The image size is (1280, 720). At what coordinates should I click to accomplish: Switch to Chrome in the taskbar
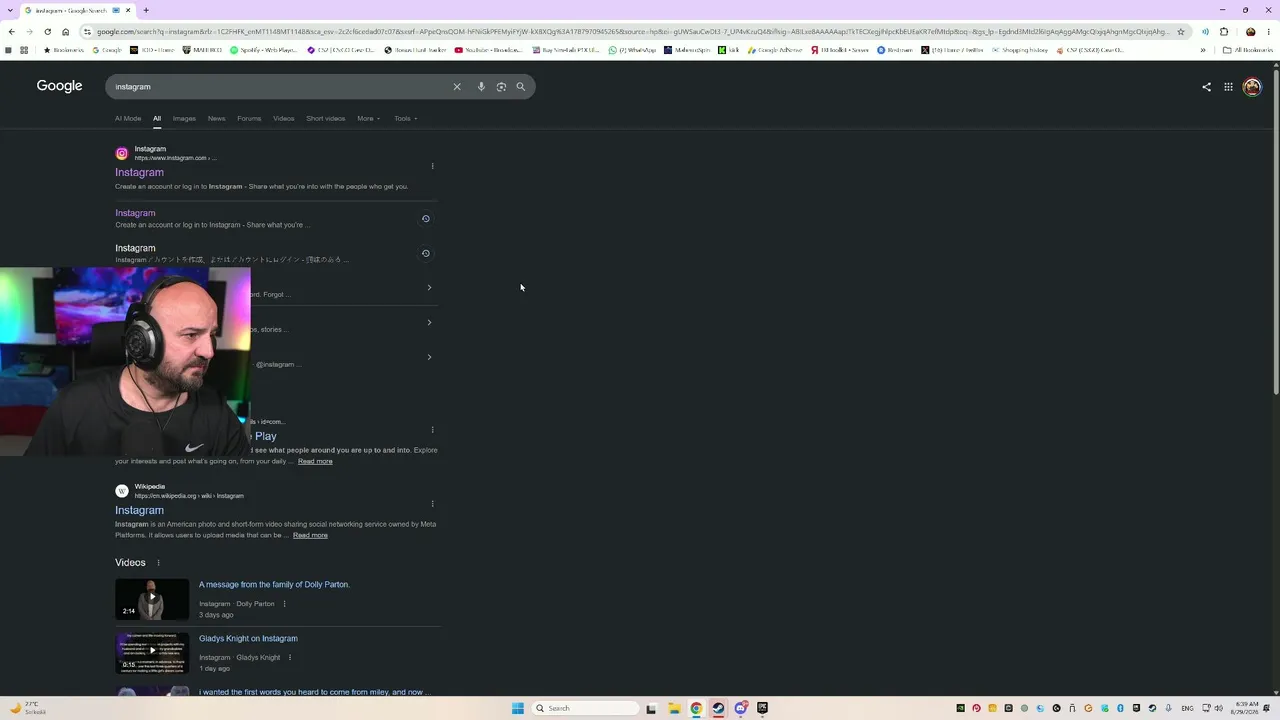(x=696, y=708)
